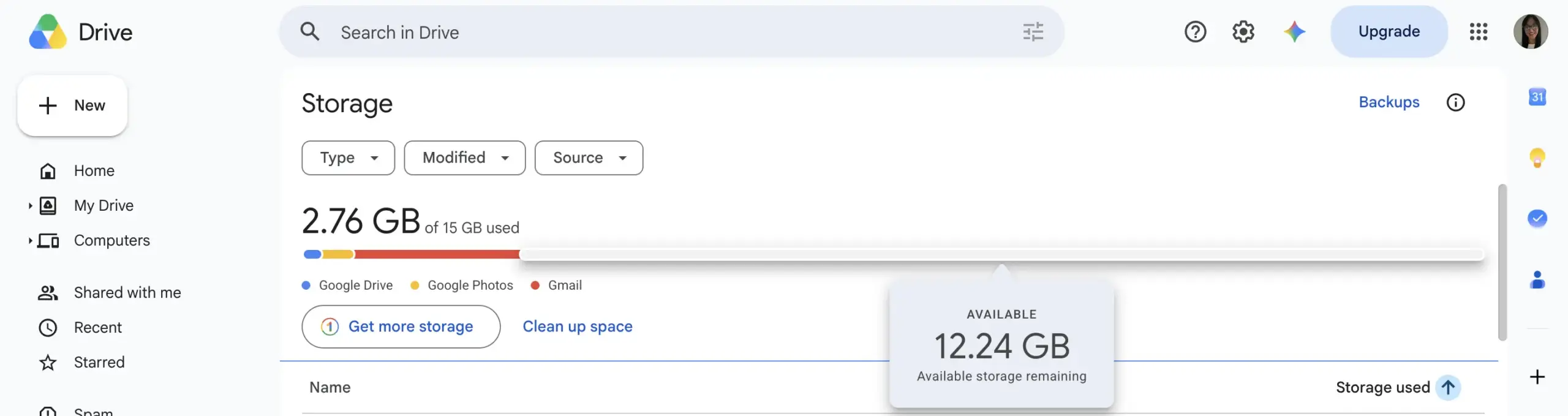Screen dimensions: 1568x416
Task: Open Computers in sidebar
Action: pos(112,241)
